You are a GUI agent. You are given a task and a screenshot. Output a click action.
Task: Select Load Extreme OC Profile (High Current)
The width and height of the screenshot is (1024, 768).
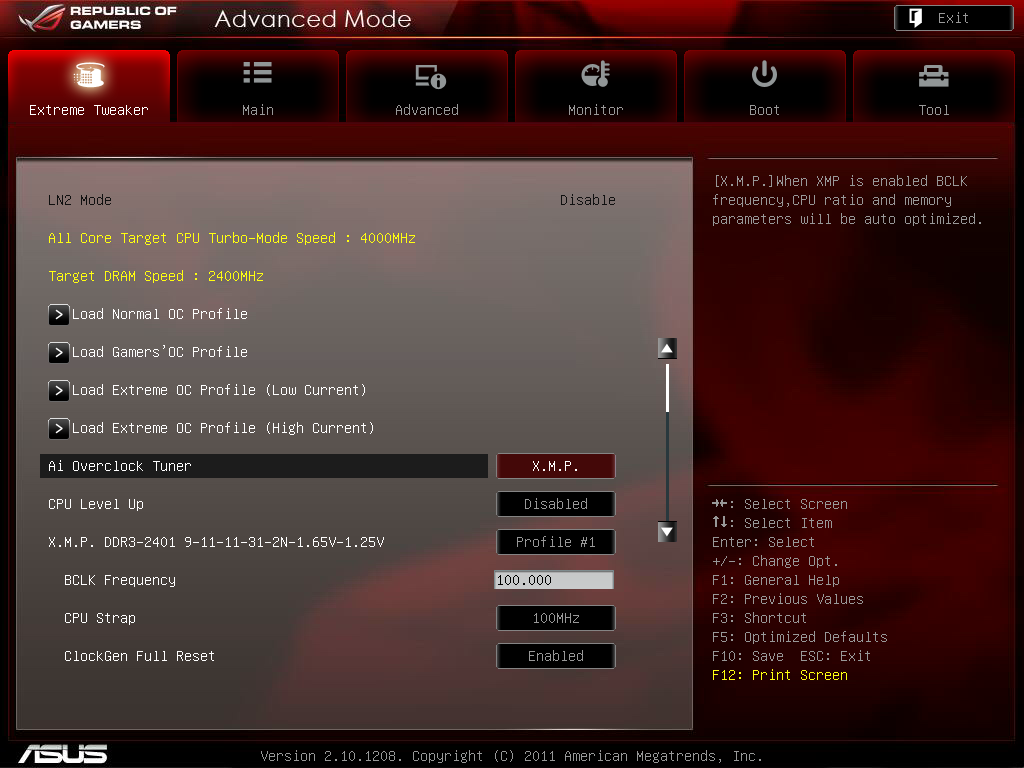tap(222, 428)
